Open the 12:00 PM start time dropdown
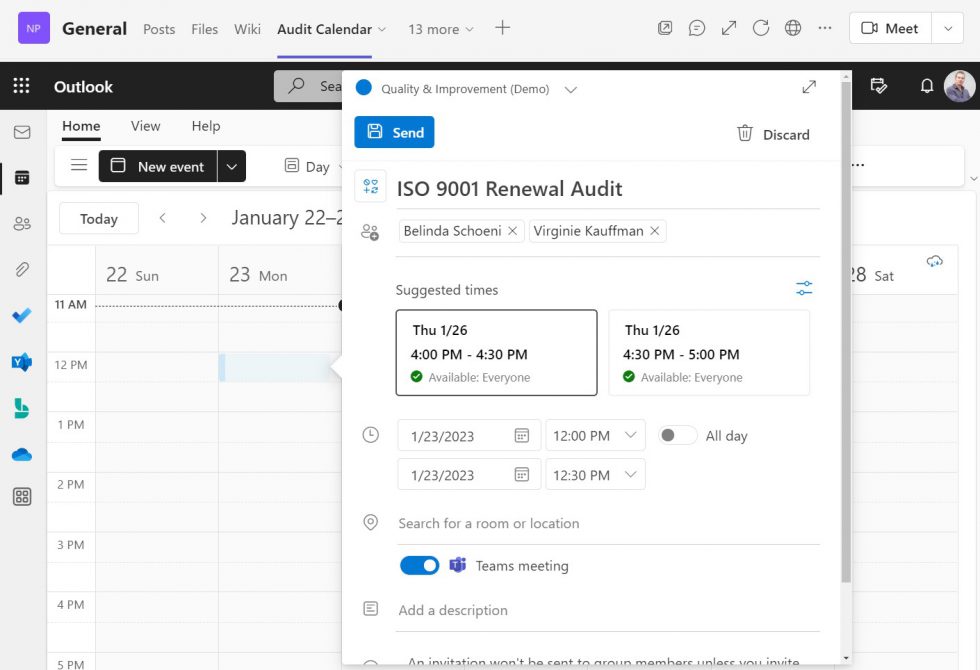The width and height of the screenshot is (980, 670). click(x=595, y=435)
